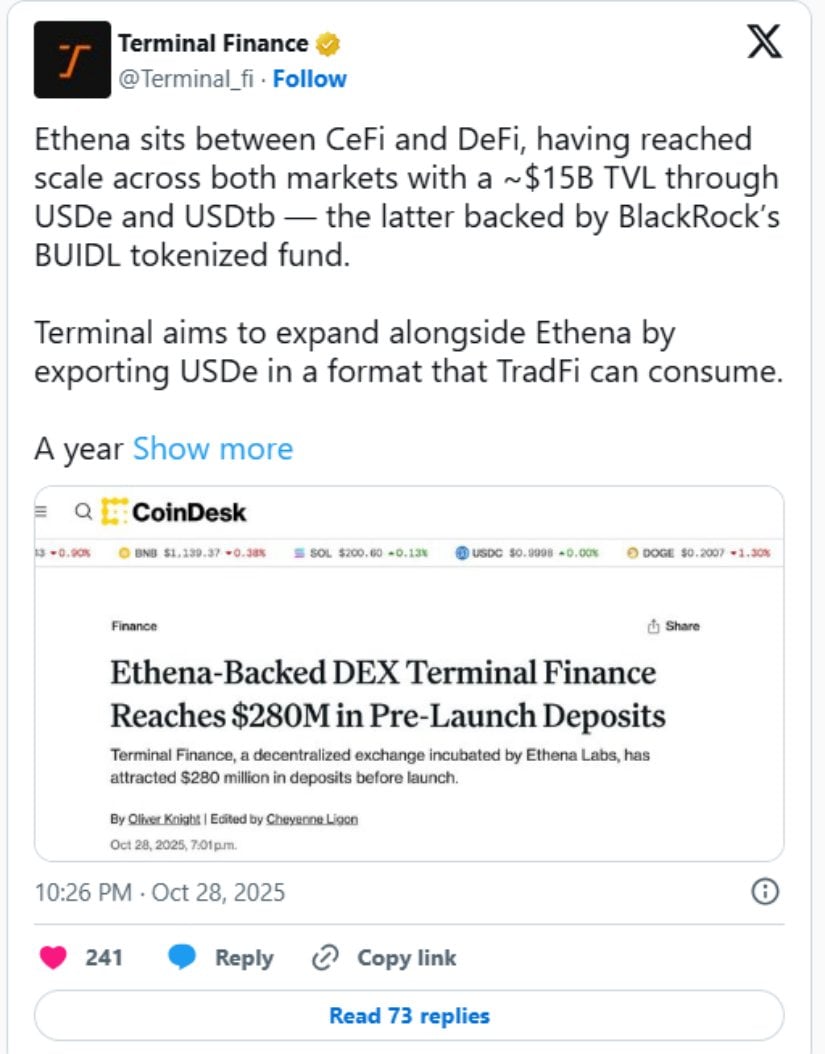Screen dimensions: 825x1054
Task: Click the verified gold checkmark badge
Action: tap(326, 42)
